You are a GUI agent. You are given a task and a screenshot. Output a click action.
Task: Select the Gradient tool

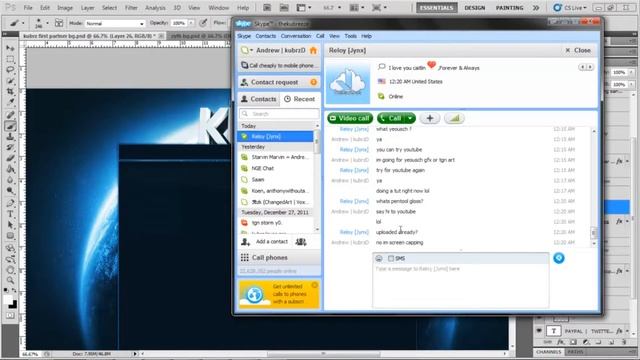[x=10, y=169]
